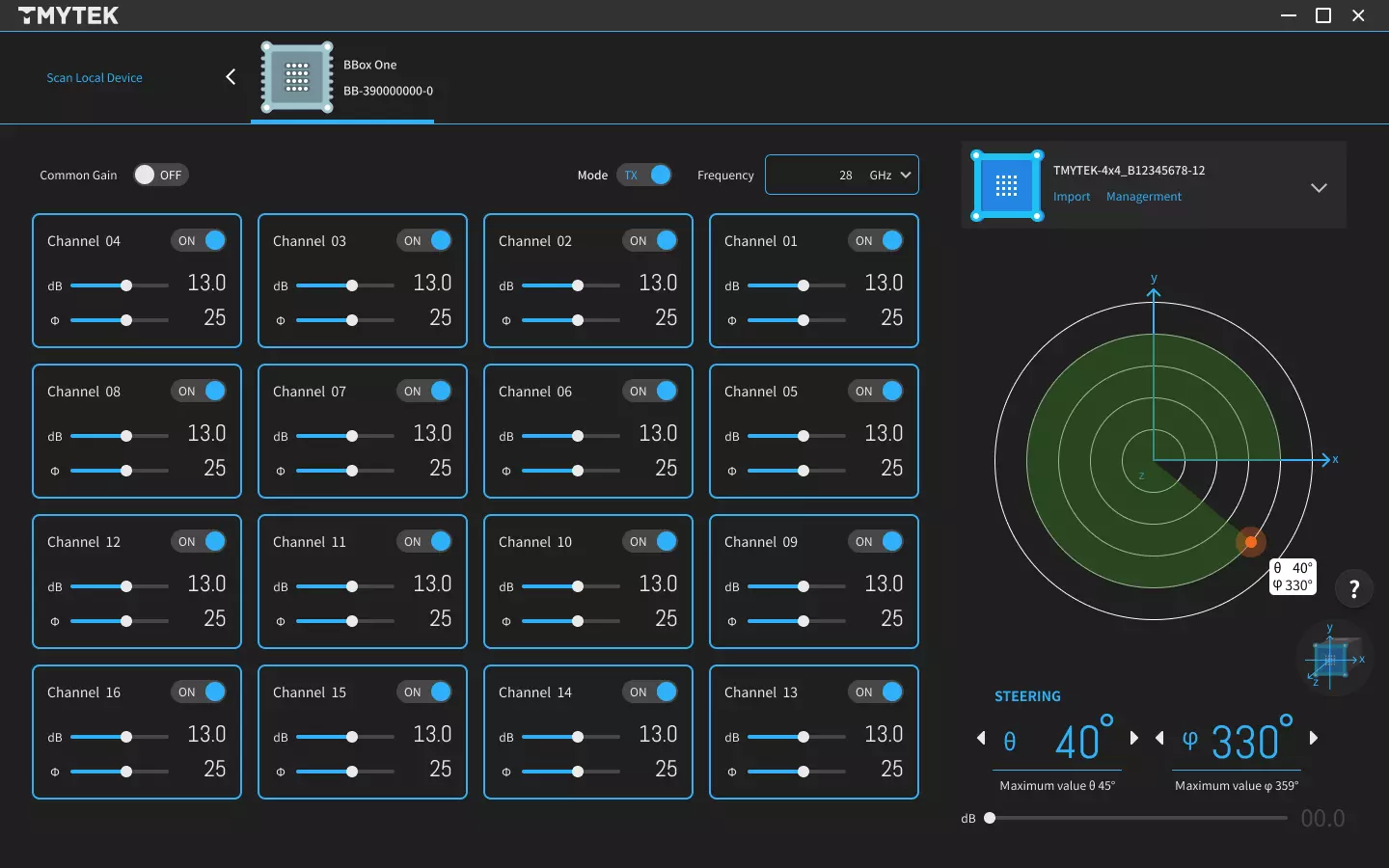Turn off Channel 03
1389x868 pixels.
(425, 240)
